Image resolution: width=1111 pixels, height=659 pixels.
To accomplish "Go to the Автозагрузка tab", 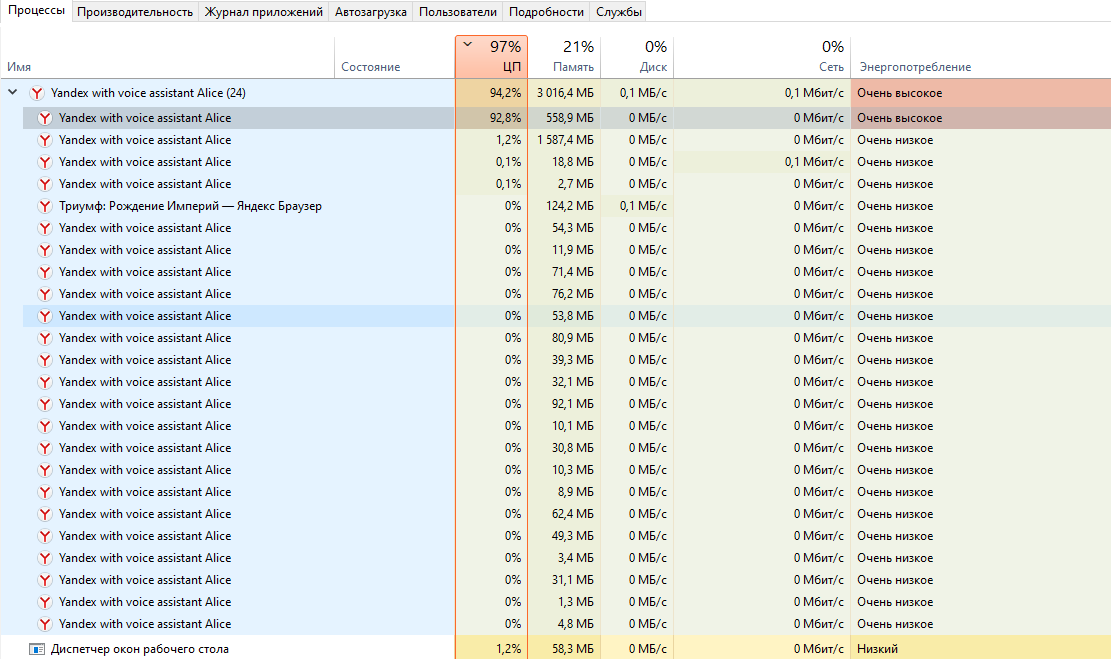I will (371, 12).
